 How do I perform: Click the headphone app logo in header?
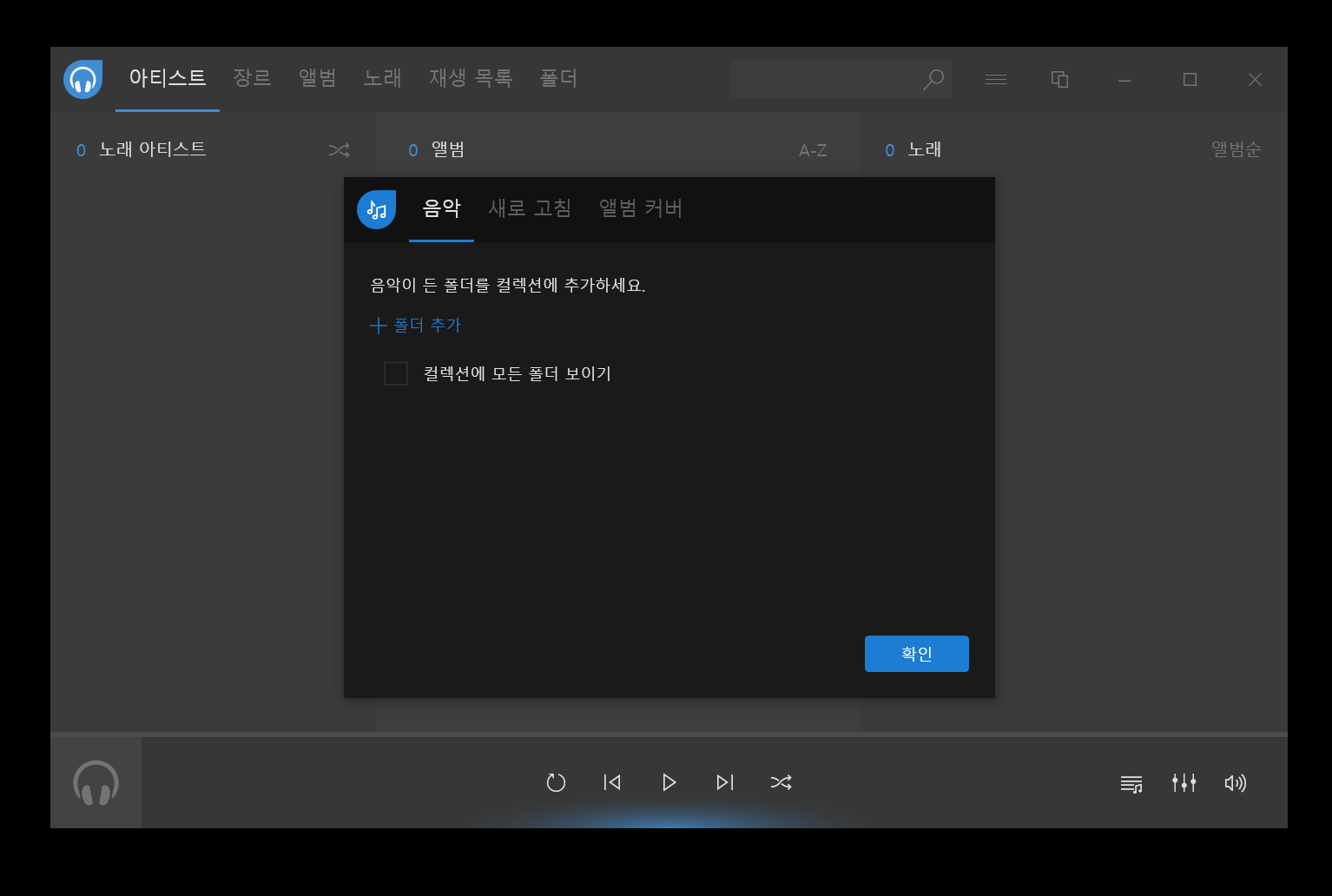[x=82, y=79]
